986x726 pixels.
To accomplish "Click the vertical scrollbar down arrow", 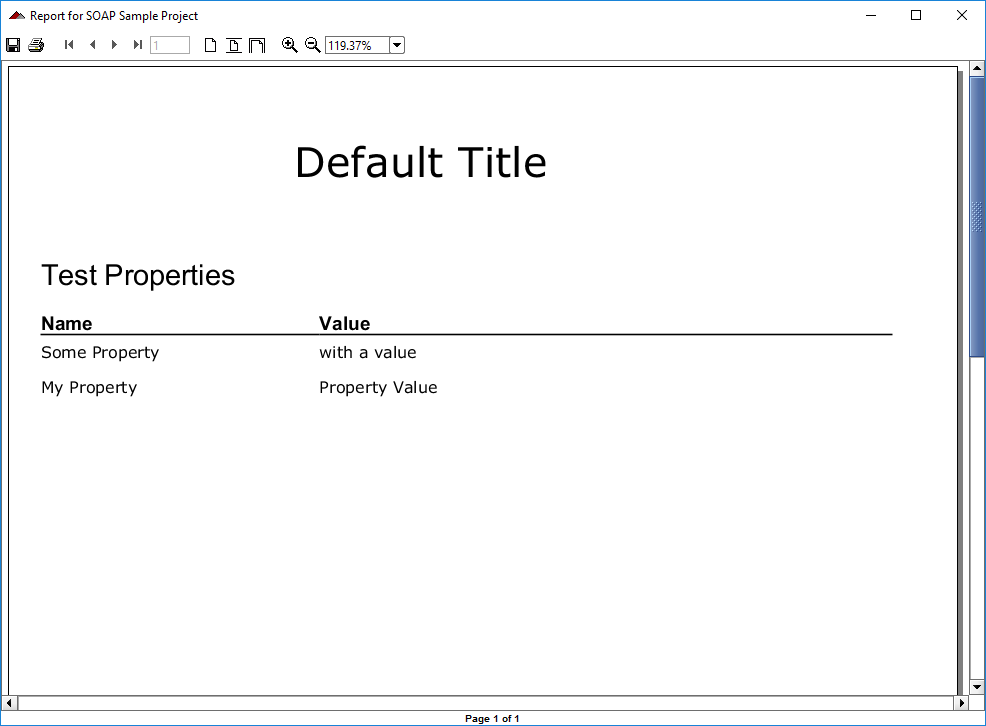I will (x=977, y=687).
